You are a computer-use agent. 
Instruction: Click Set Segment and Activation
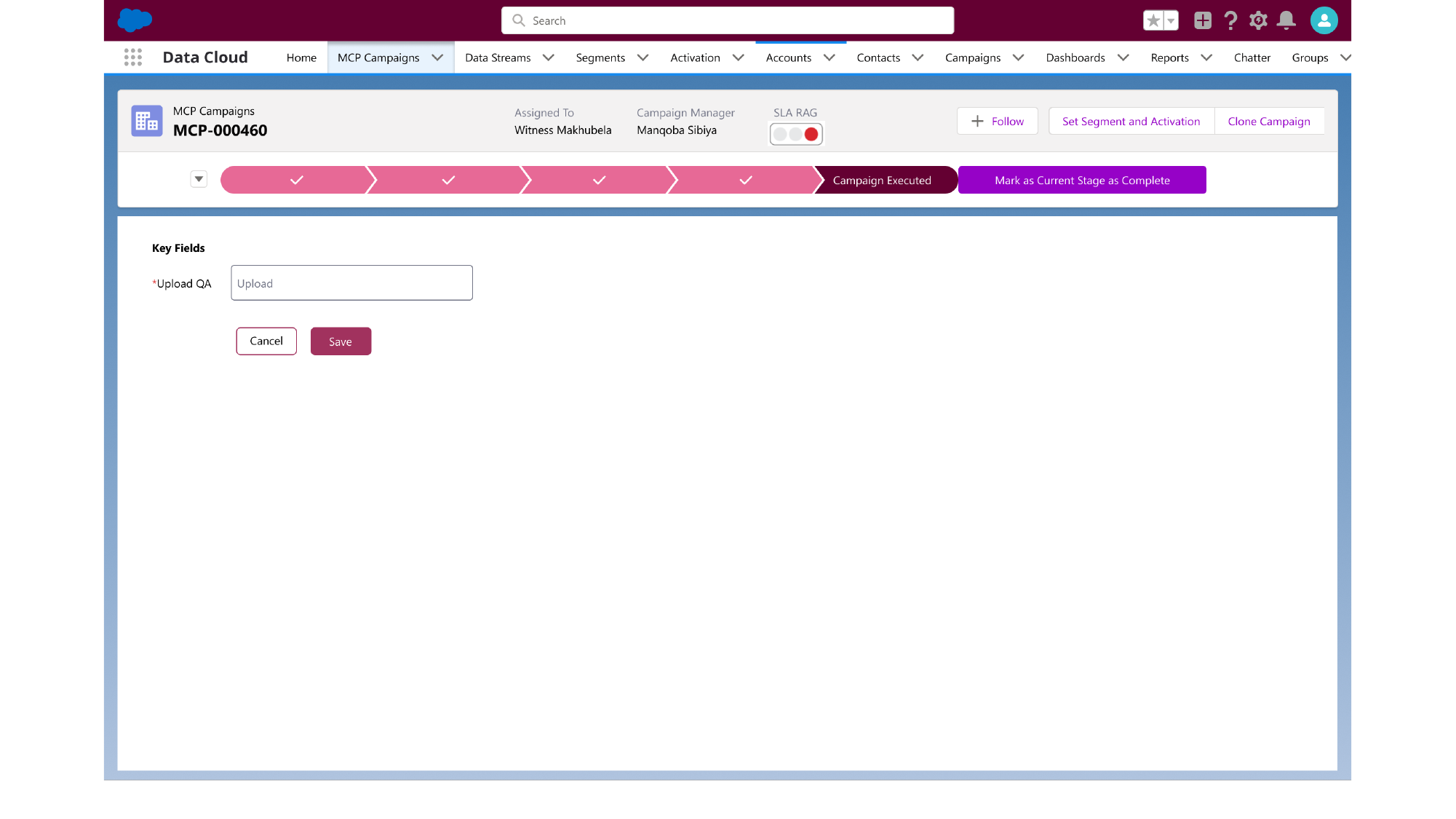pyautogui.click(x=1131, y=121)
